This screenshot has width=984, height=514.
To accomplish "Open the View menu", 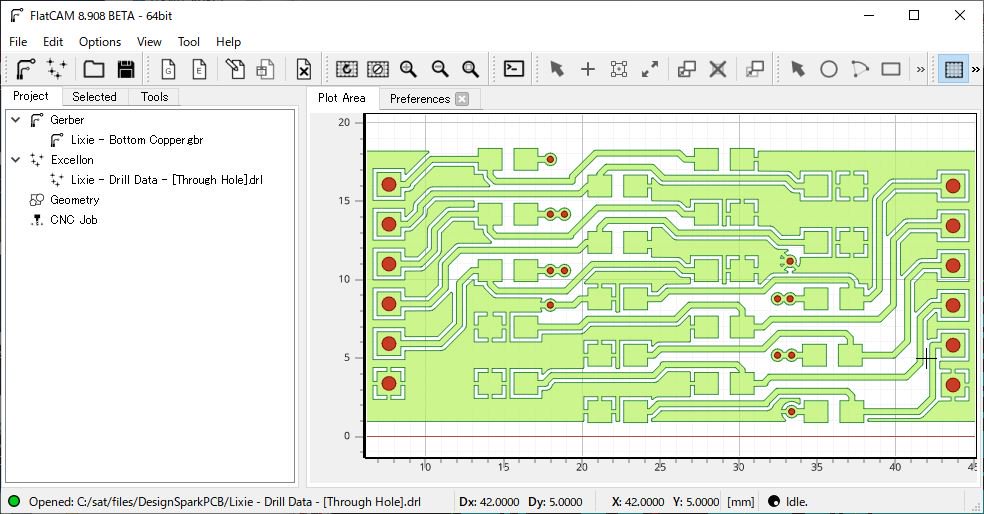I will pyautogui.click(x=149, y=42).
